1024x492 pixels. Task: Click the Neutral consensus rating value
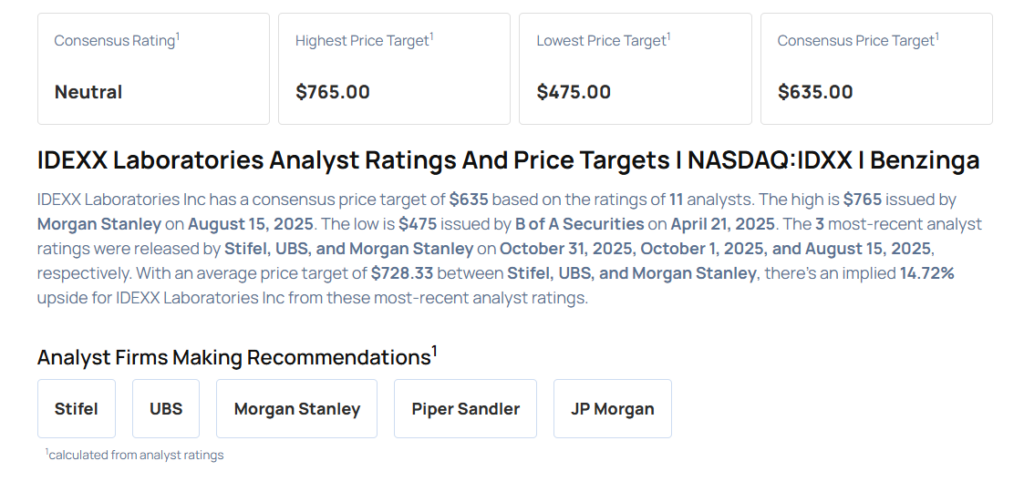(x=88, y=92)
